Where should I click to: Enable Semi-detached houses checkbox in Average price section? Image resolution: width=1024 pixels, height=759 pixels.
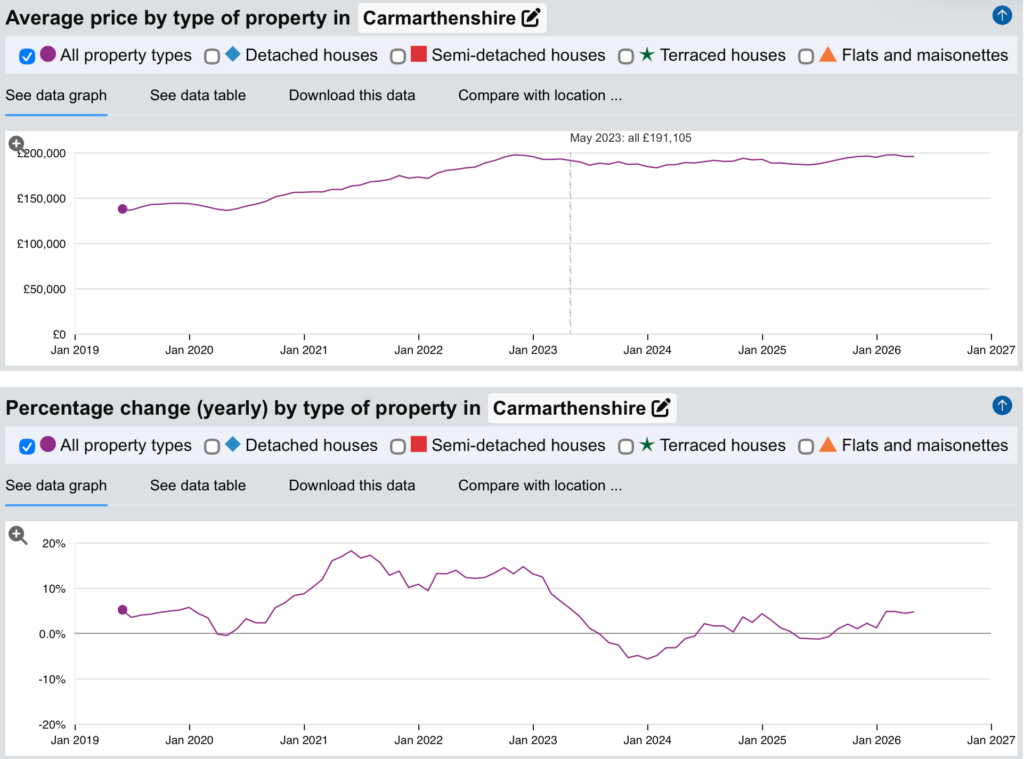coord(398,57)
